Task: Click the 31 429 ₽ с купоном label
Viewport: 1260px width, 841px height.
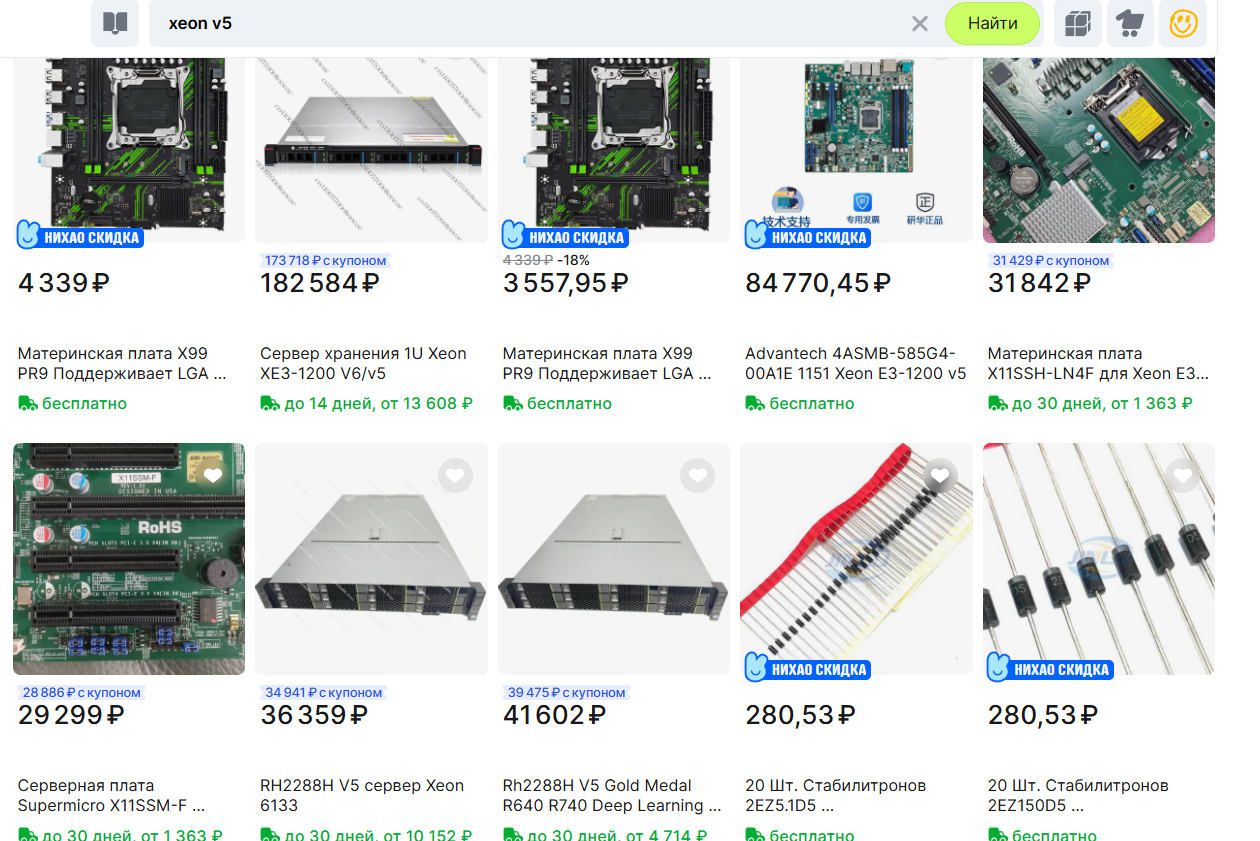Action: pyautogui.click(x=1050, y=260)
